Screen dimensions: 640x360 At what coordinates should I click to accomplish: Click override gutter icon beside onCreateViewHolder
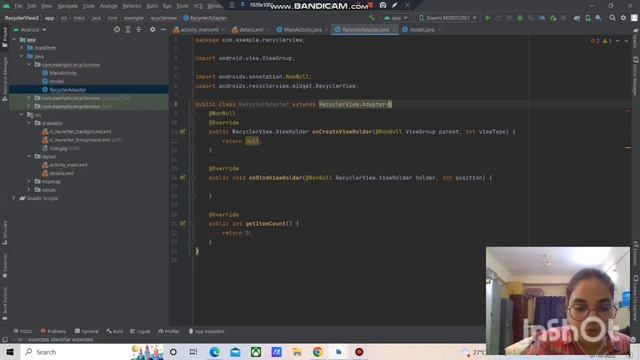(182, 131)
